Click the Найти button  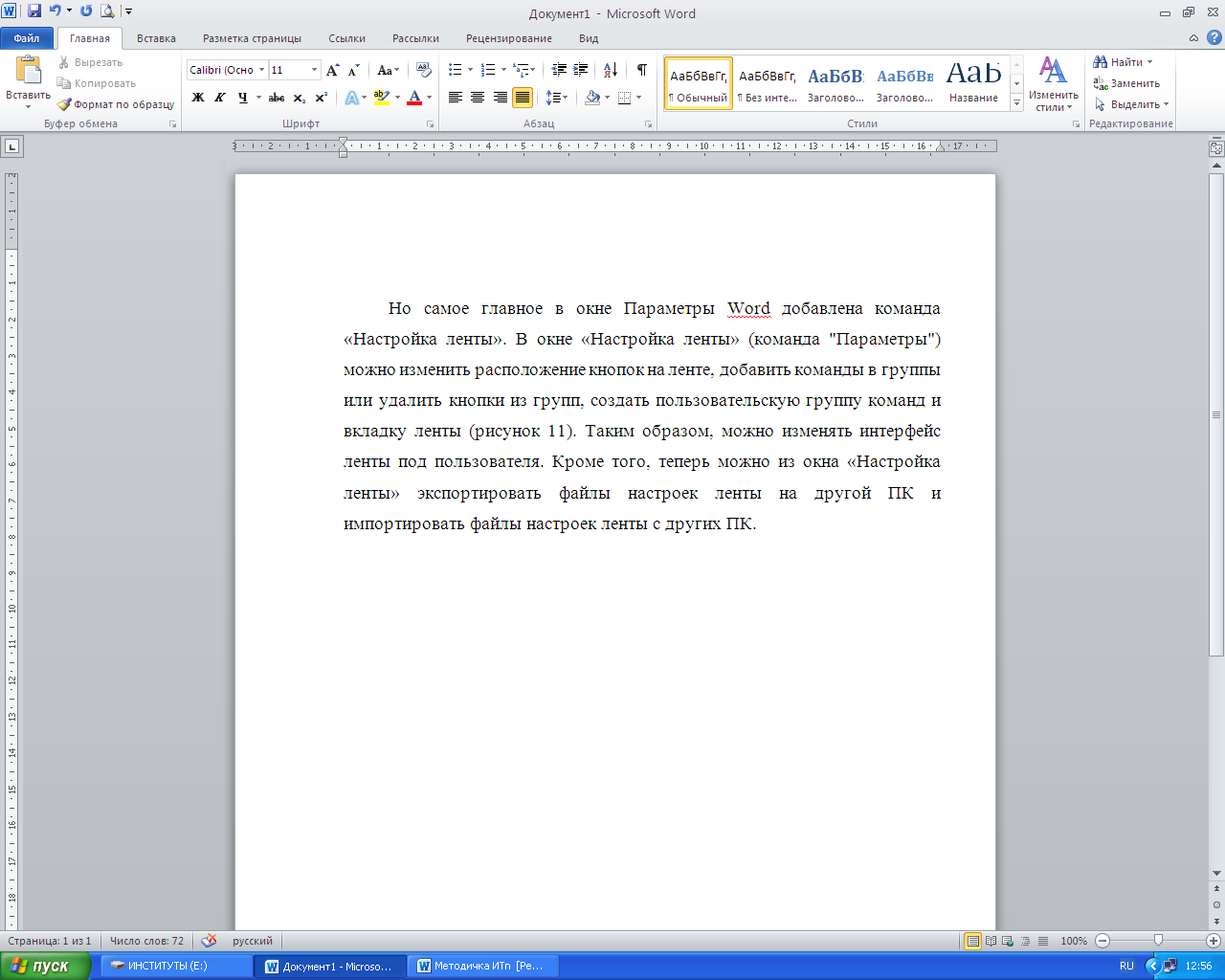point(1123,62)
